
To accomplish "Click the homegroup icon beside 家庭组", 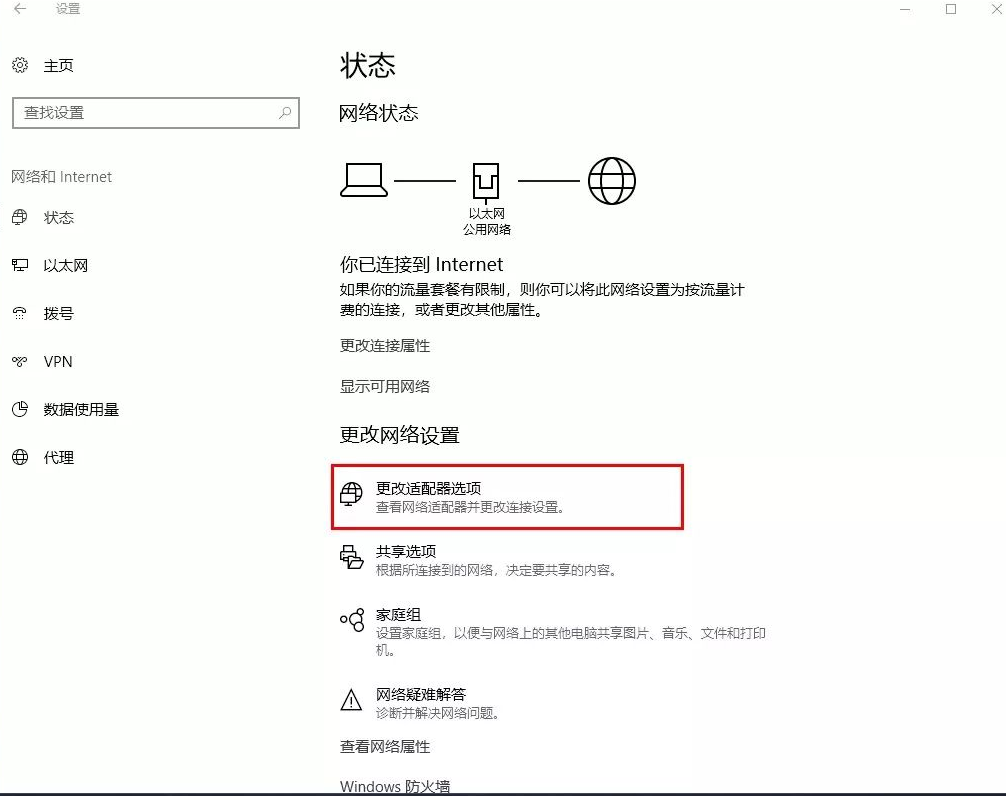I will 351,620.
